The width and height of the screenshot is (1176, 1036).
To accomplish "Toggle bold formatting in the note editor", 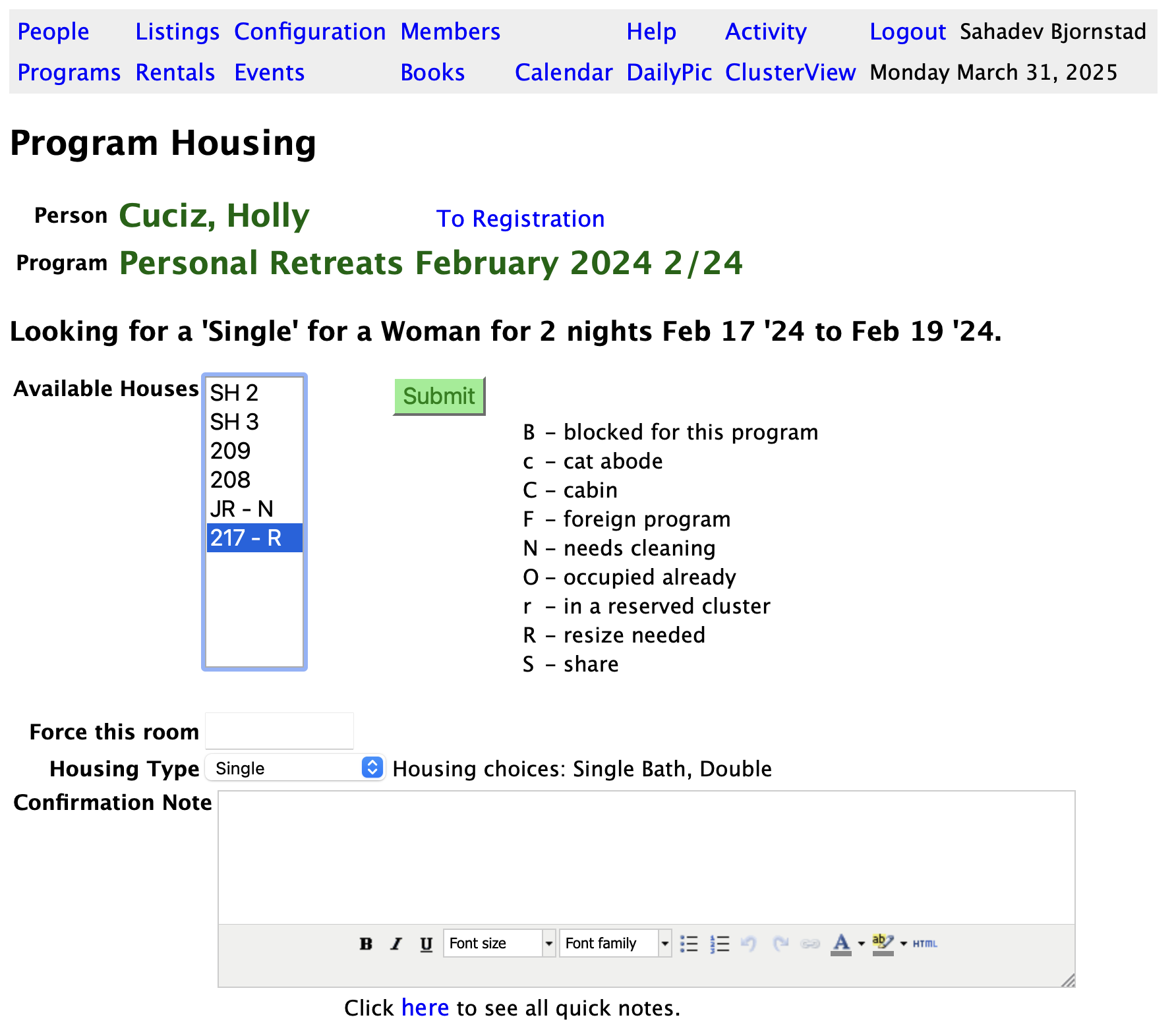I will 366,944.
